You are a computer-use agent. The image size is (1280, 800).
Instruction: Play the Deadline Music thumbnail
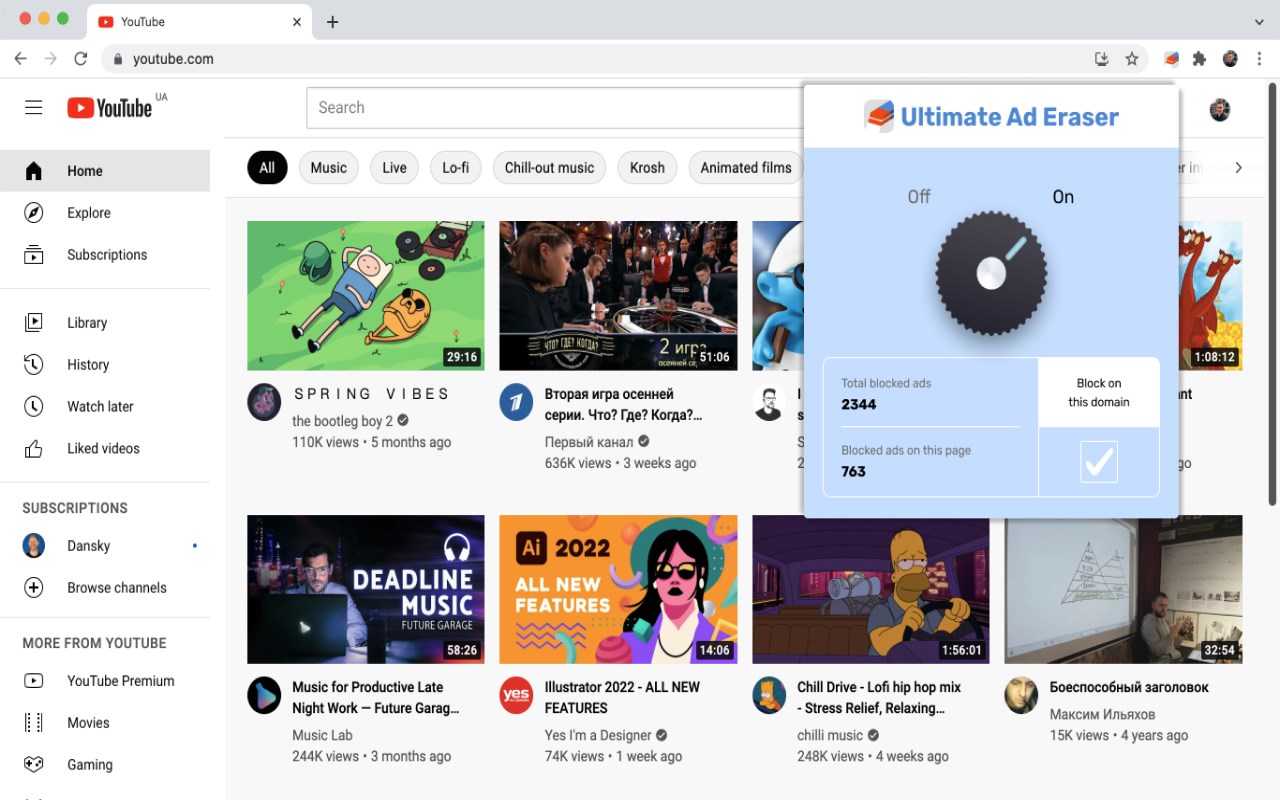(366, 589)
